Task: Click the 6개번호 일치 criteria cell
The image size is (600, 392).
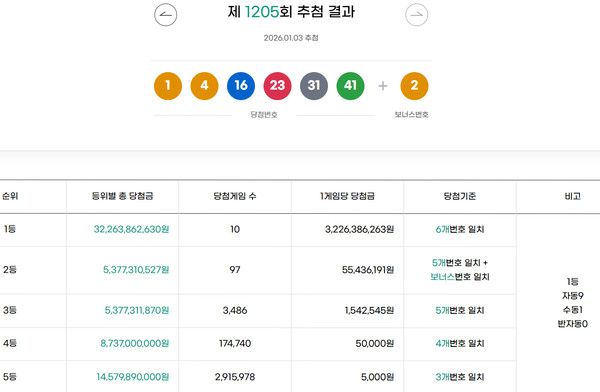Action: [460, 229]
